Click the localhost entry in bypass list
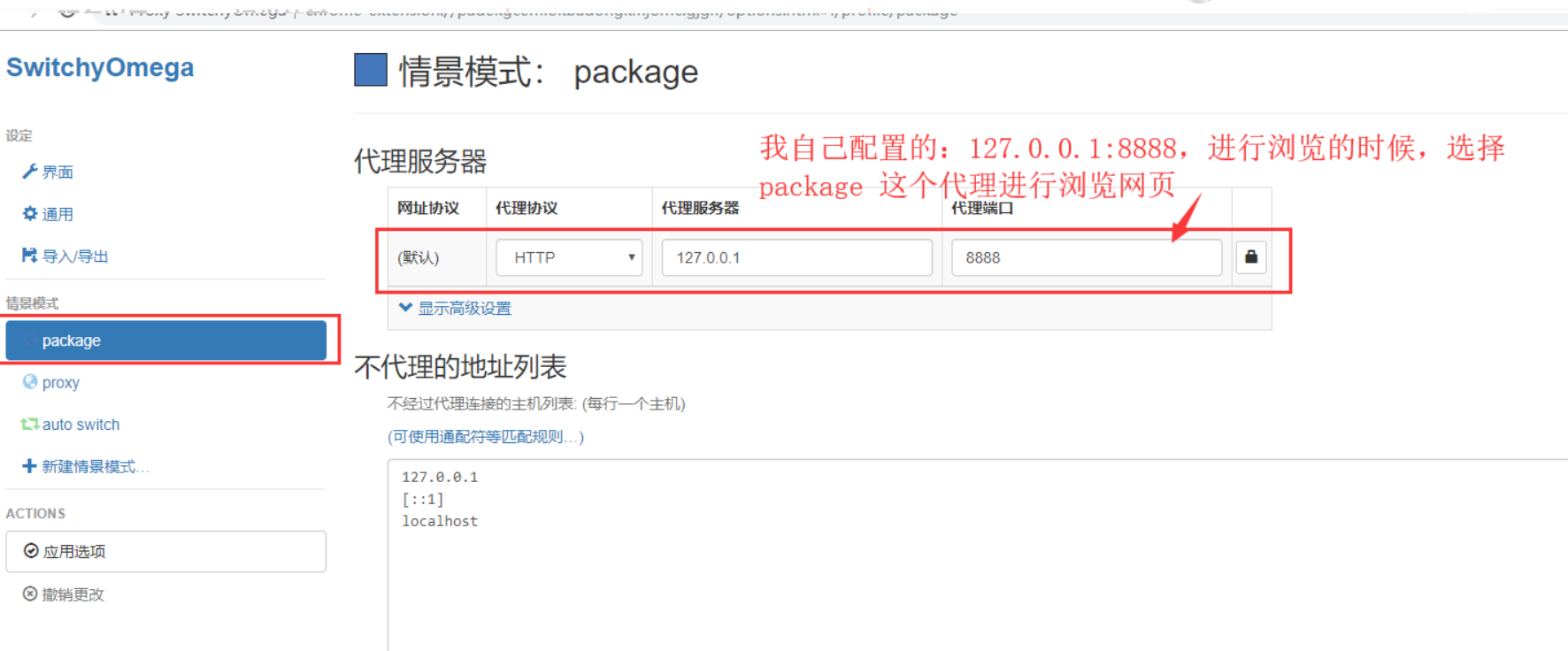1568x651 pixels. [440, 521]
